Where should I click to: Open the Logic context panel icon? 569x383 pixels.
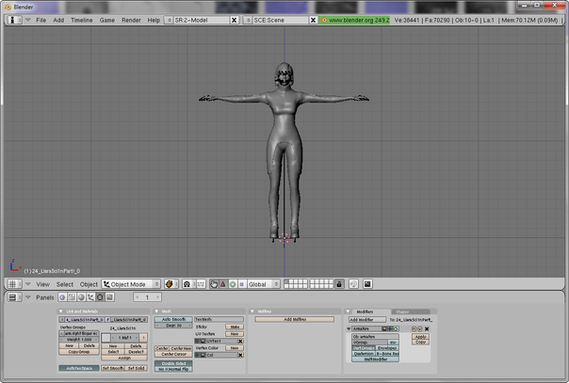tap(62, 297)
